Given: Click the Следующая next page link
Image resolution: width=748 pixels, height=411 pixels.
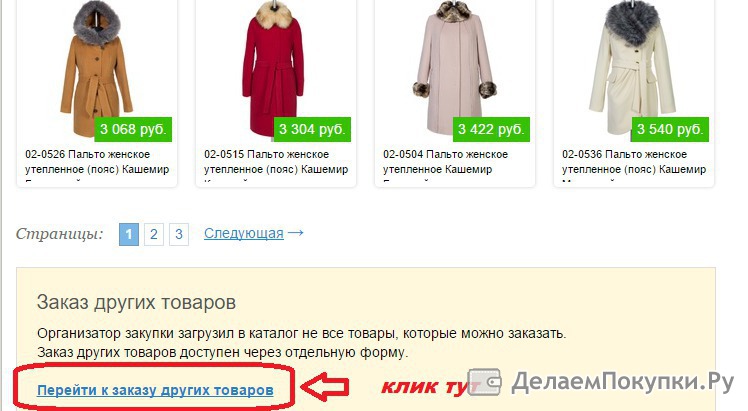Looking at the screenshot, I should pyautogui.click(x=244, y=233).
